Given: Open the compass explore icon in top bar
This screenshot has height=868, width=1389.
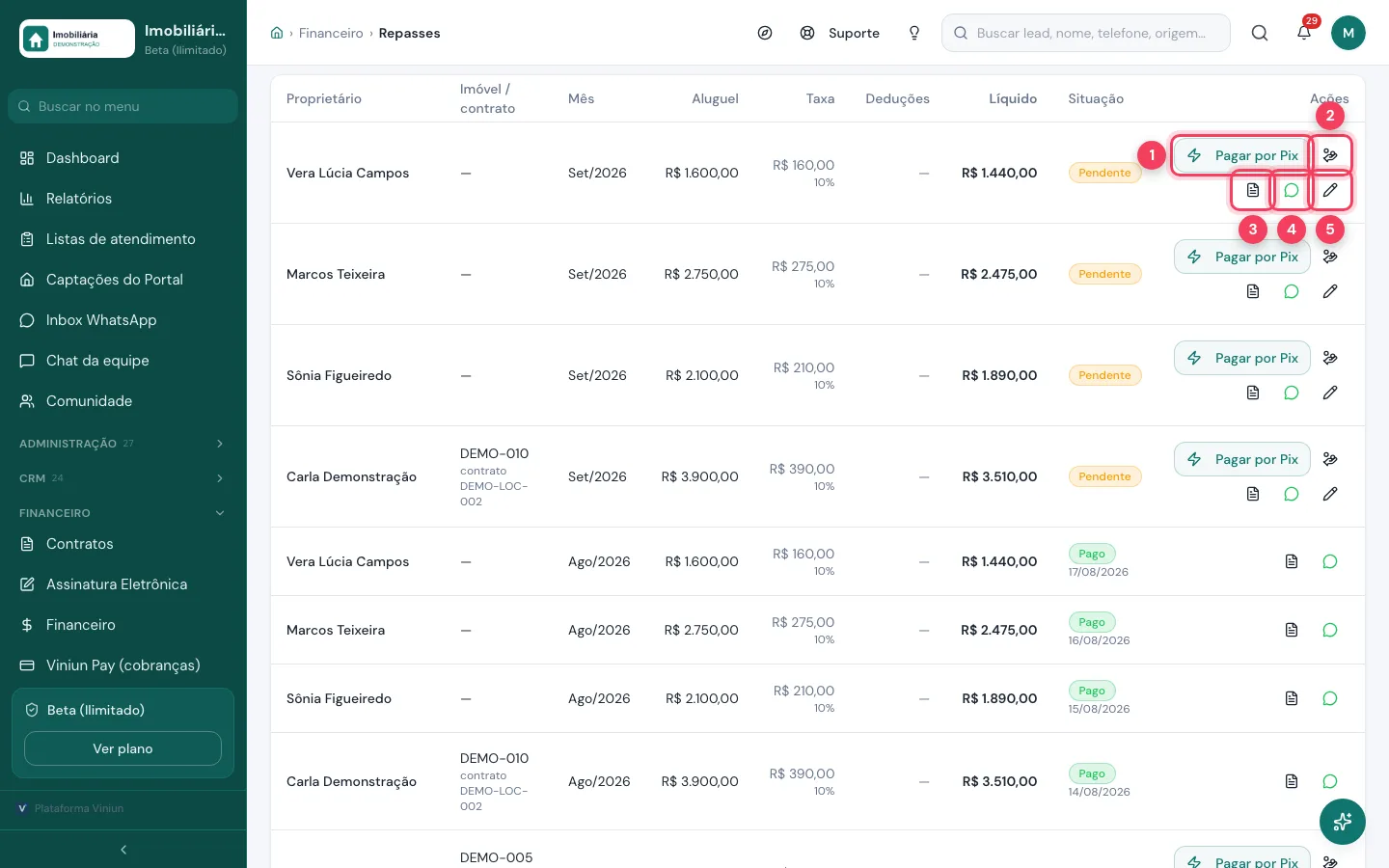Looking at the screenshot, I should point(765,33).
